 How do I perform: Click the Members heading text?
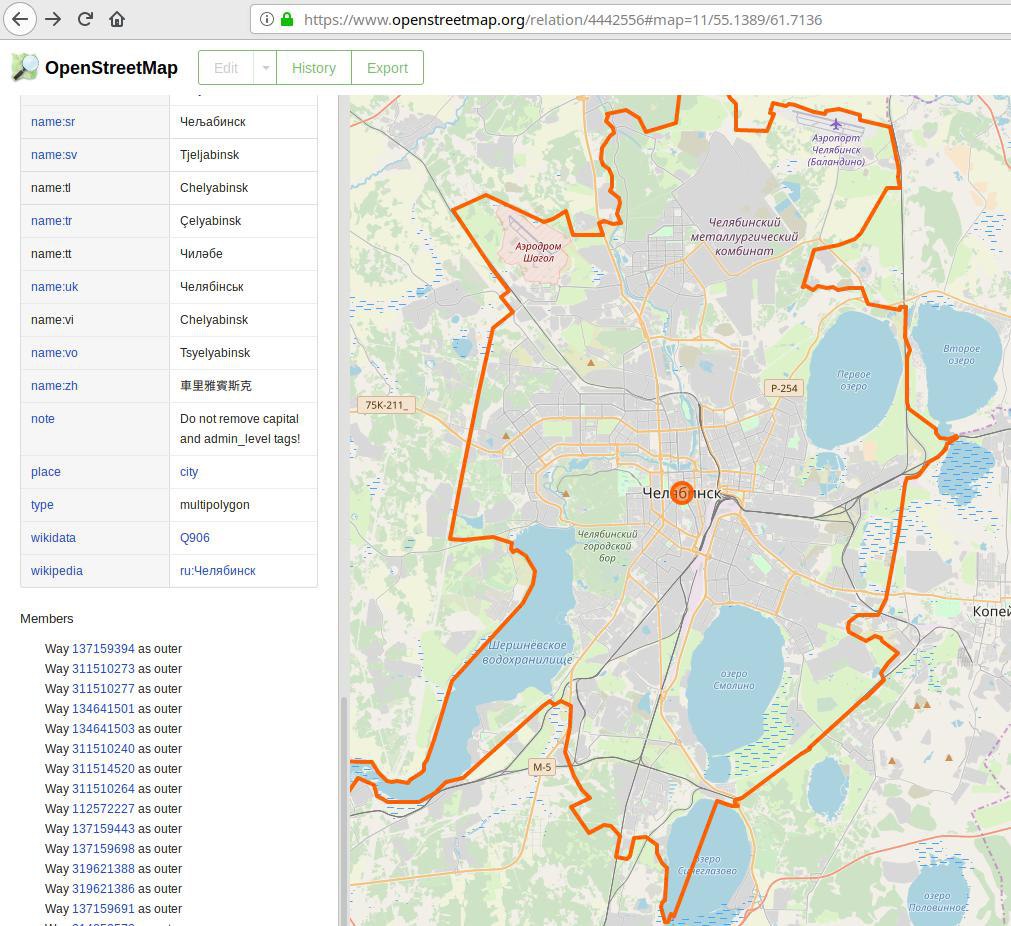[46, 618]
